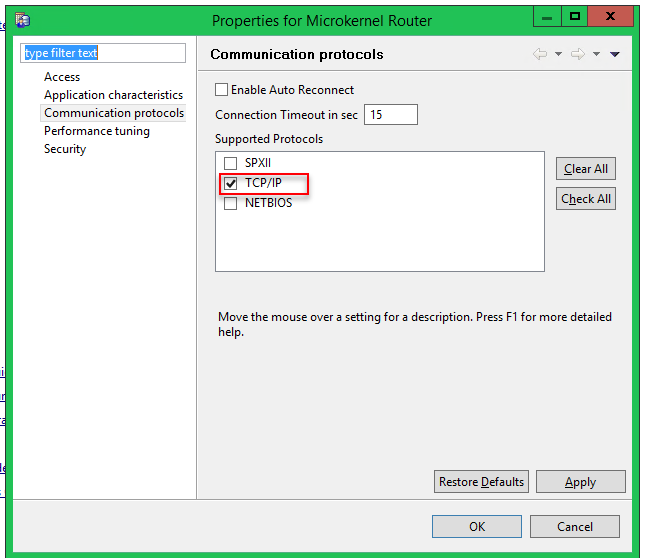Click the Clear All button
Viewport: 645px width, 558px height.
coord(586,169)
